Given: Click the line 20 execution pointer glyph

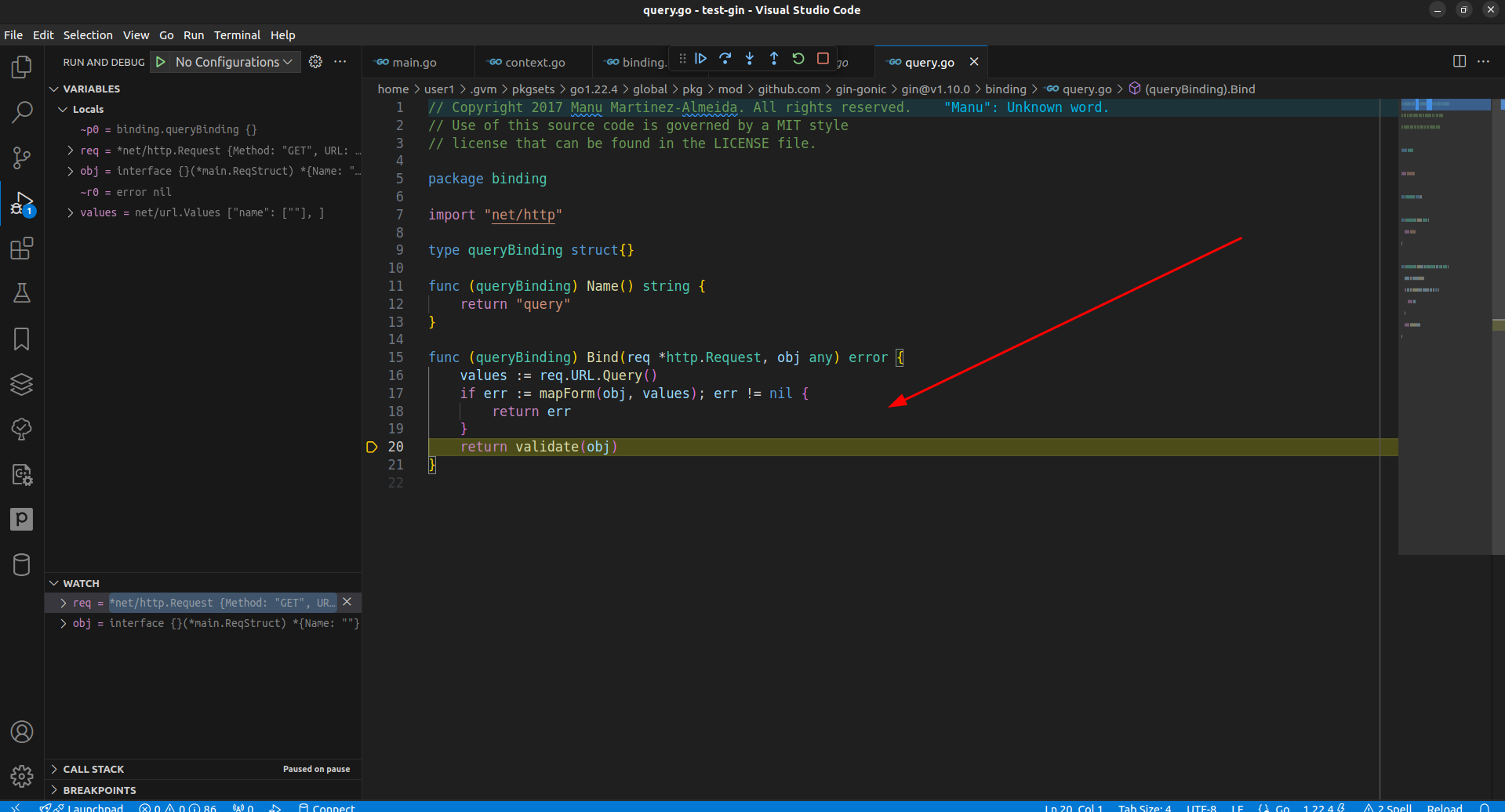Looking at the screenshot, I should tap(372, 447).
